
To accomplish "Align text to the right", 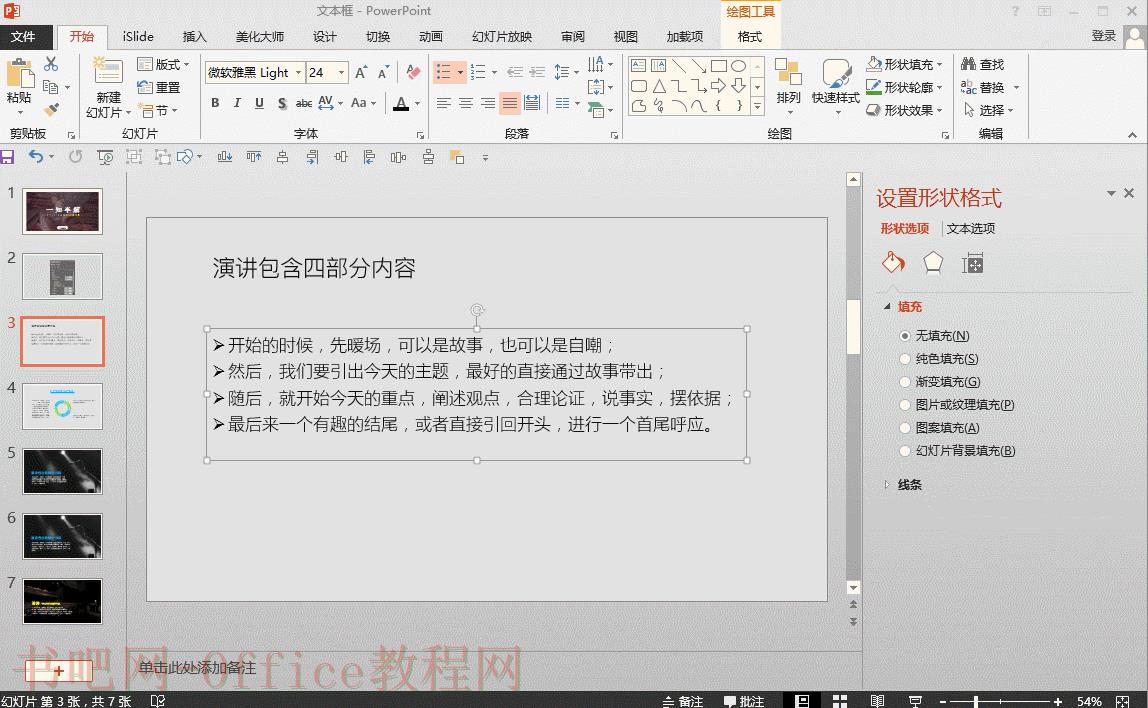I will (x=488, y=103).
